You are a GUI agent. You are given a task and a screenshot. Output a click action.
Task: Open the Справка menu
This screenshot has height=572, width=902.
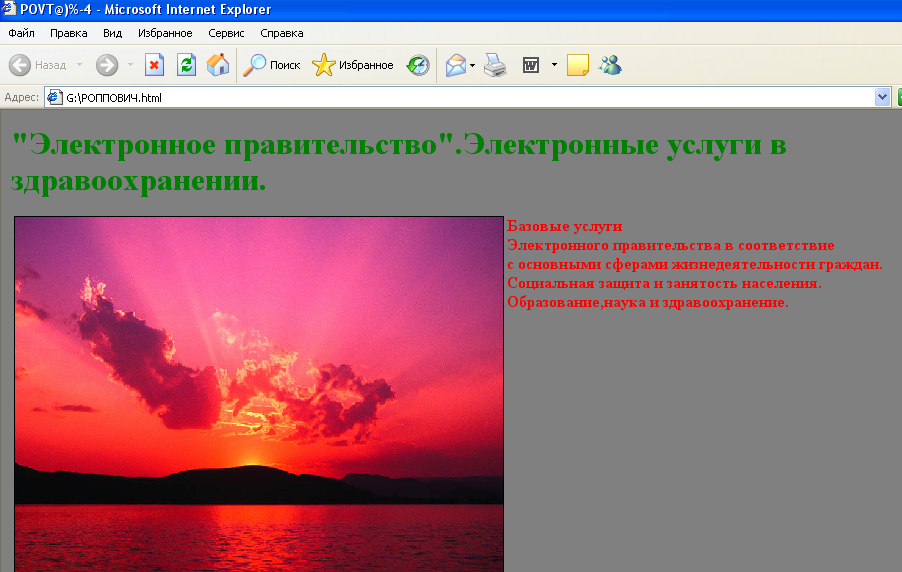(x=282, y=33)
